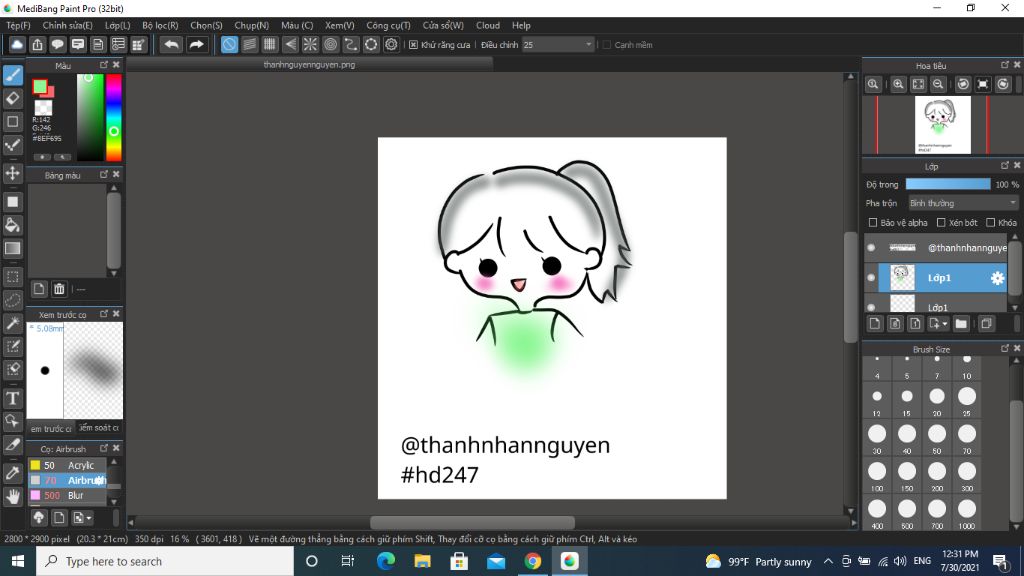Open brush add dropdown under brush list
The image size is (1024, 576).
[x=88, y=518]
